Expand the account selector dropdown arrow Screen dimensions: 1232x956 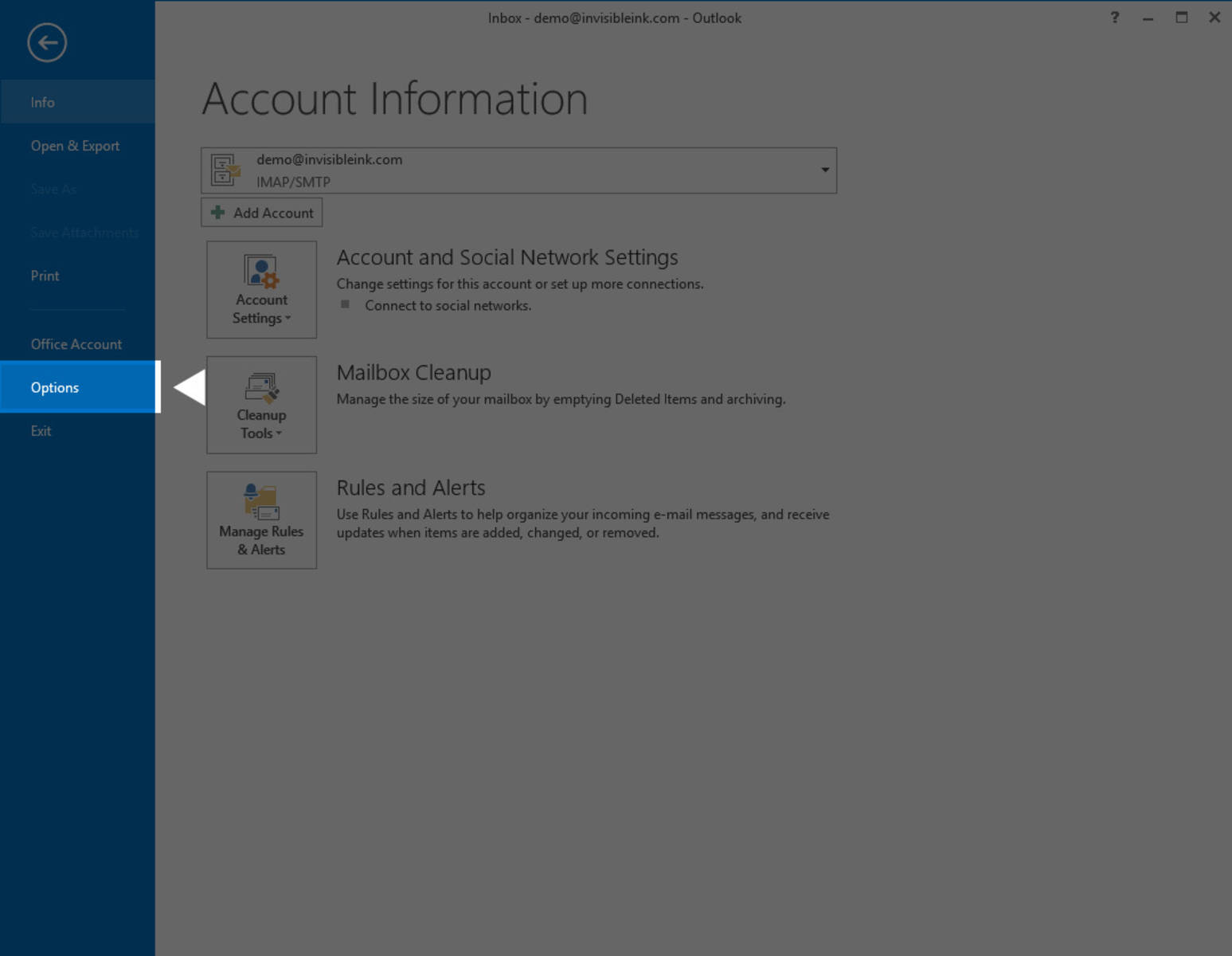[825, 170]
